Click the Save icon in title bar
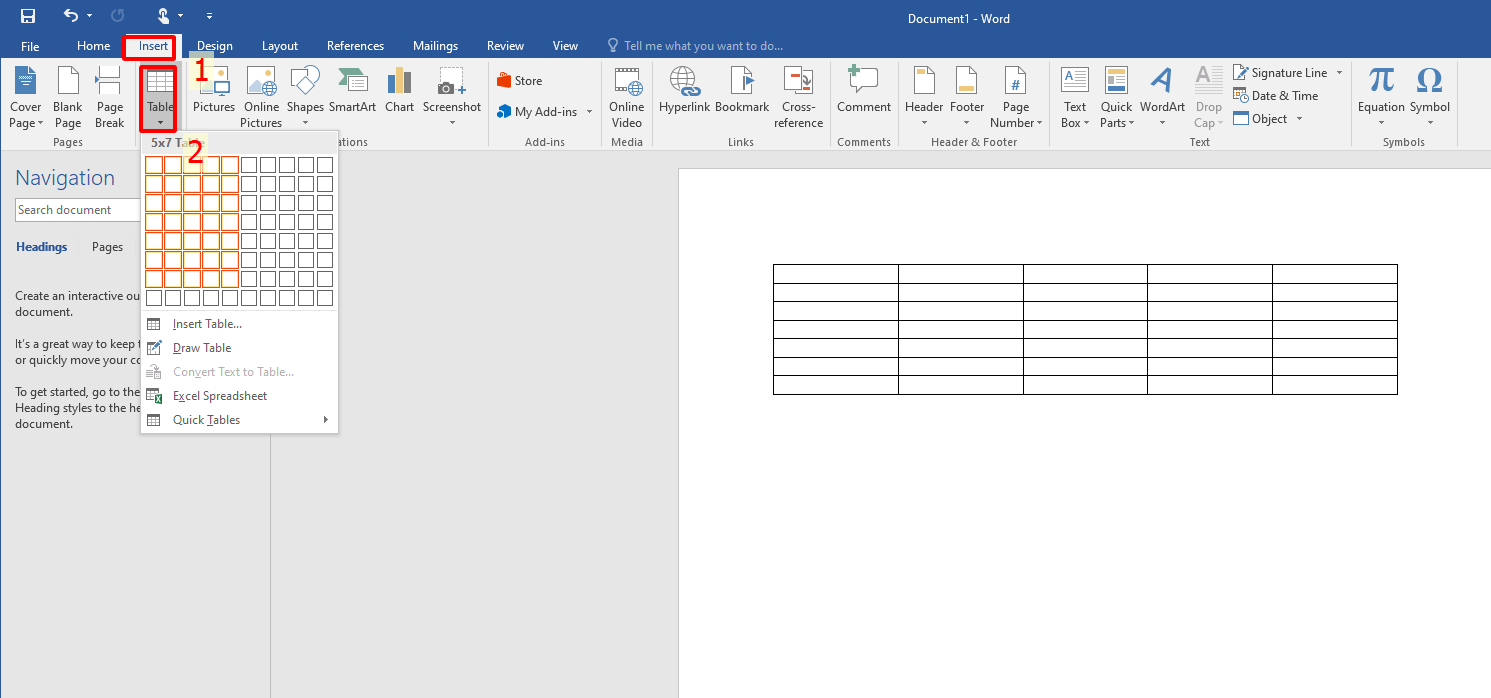This screenshot has height=698, width=1491. pyautogui.click(x=28, y=16)
